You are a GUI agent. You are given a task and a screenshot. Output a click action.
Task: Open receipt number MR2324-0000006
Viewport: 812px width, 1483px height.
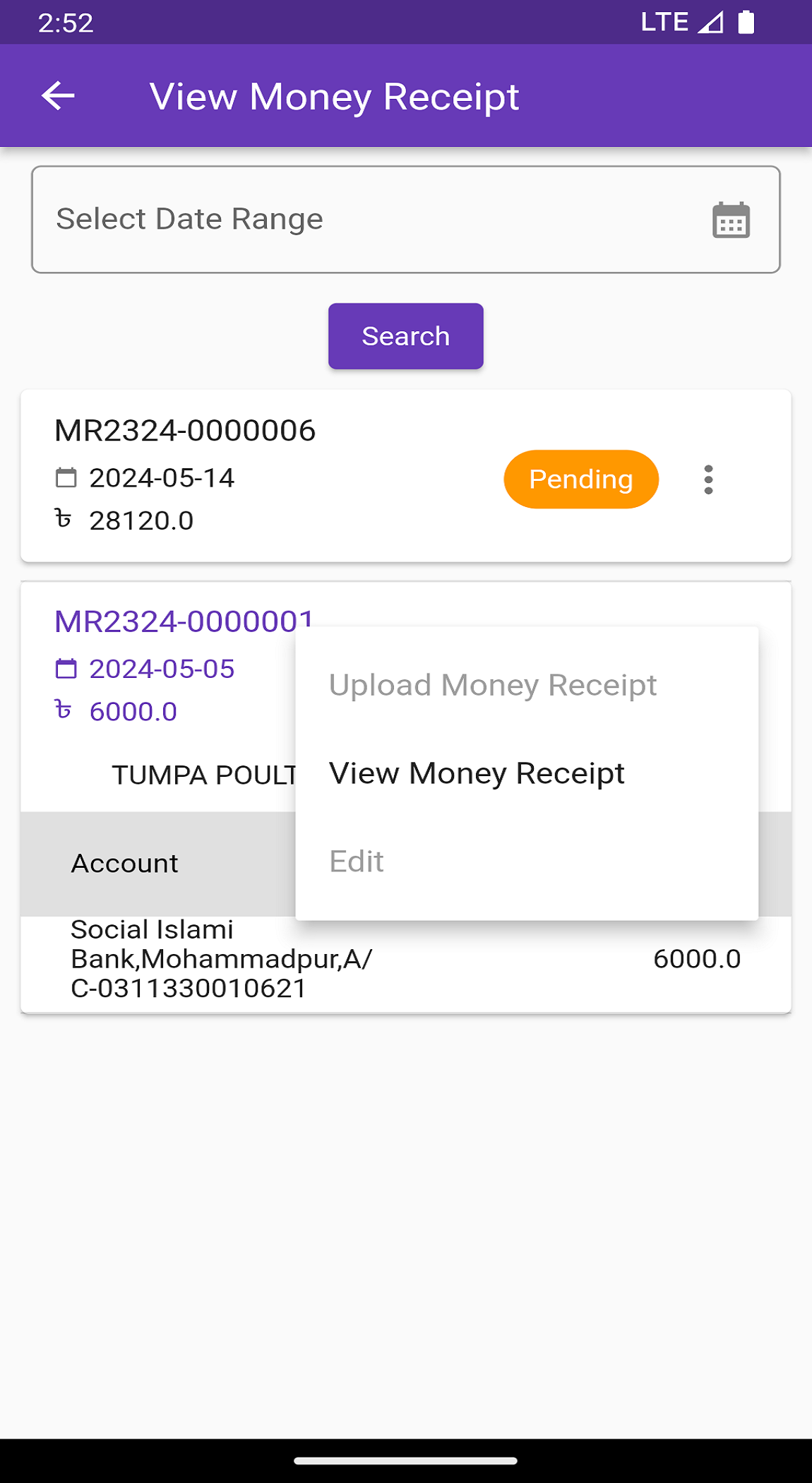coord(185,431)
